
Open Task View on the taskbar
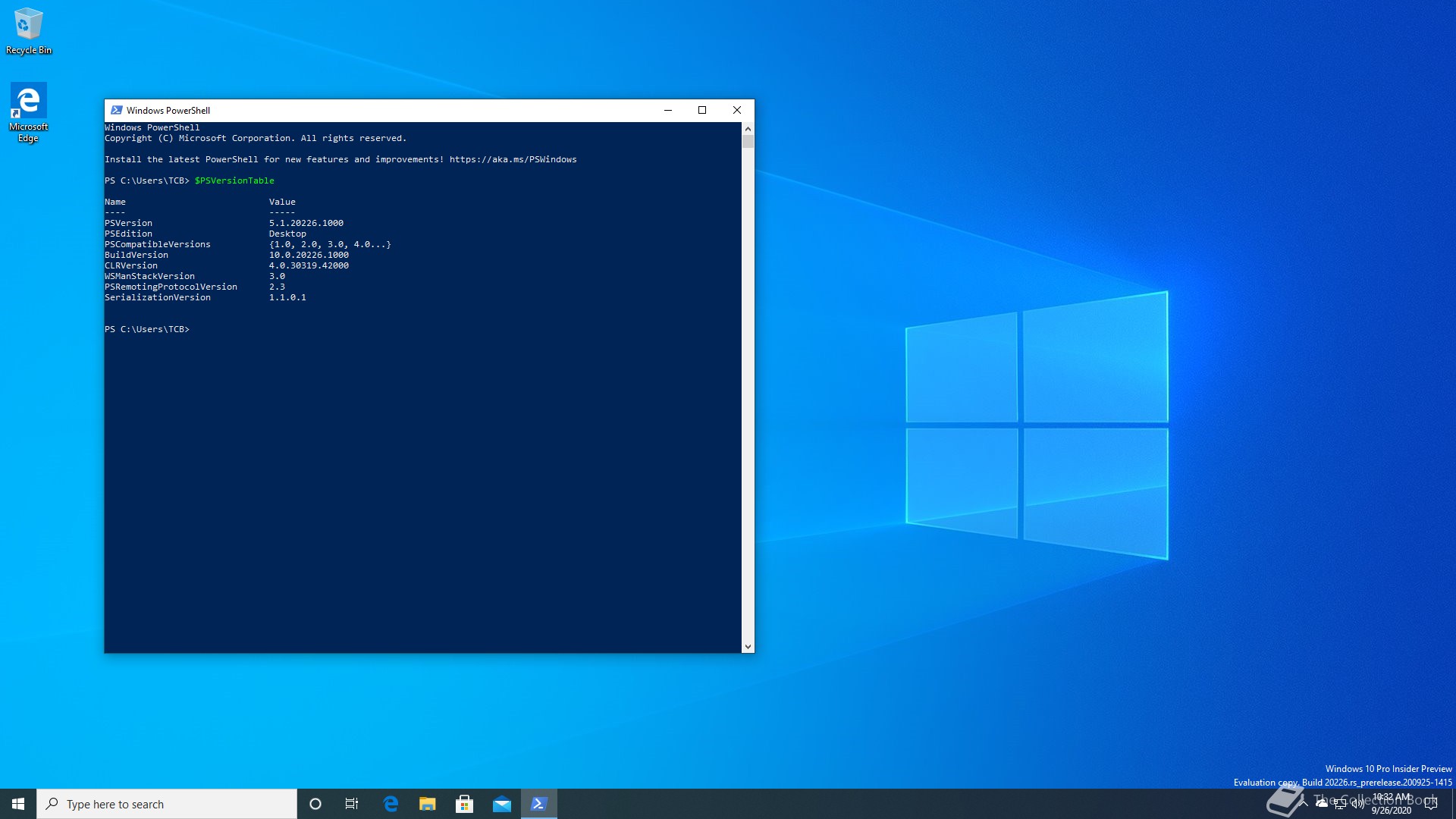(x=352, y=804)
